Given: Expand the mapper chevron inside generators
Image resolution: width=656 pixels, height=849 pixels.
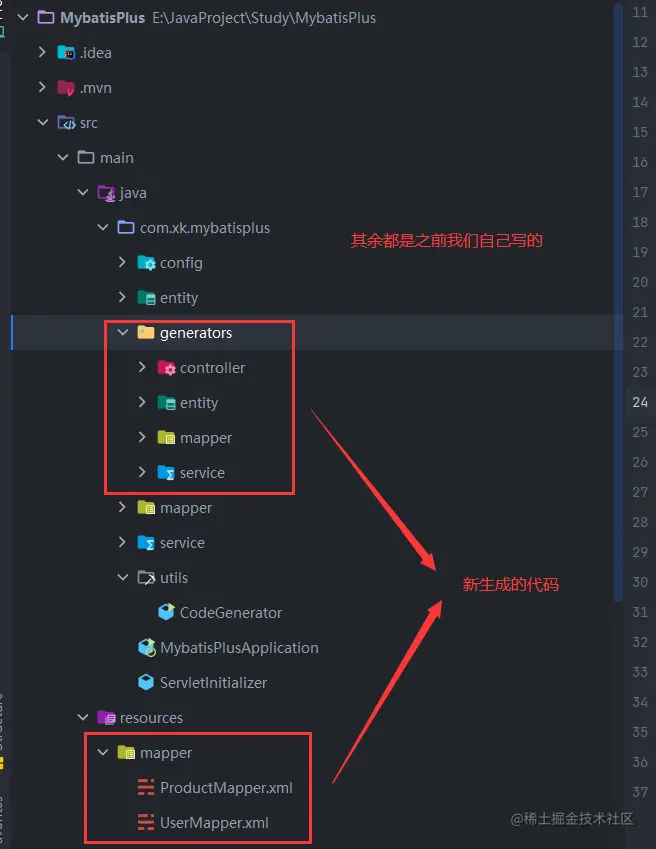Looking at the screenshot, I should (x=142, y=437).
